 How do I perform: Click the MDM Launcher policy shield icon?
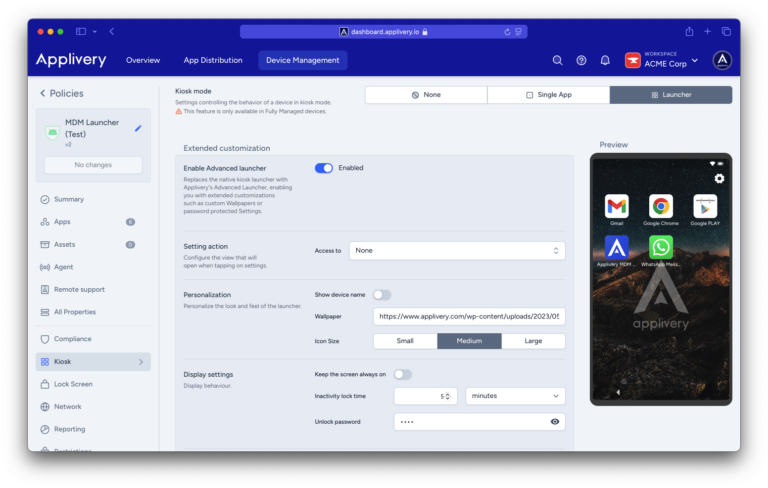pyautogui.click(x=52, y=132)
